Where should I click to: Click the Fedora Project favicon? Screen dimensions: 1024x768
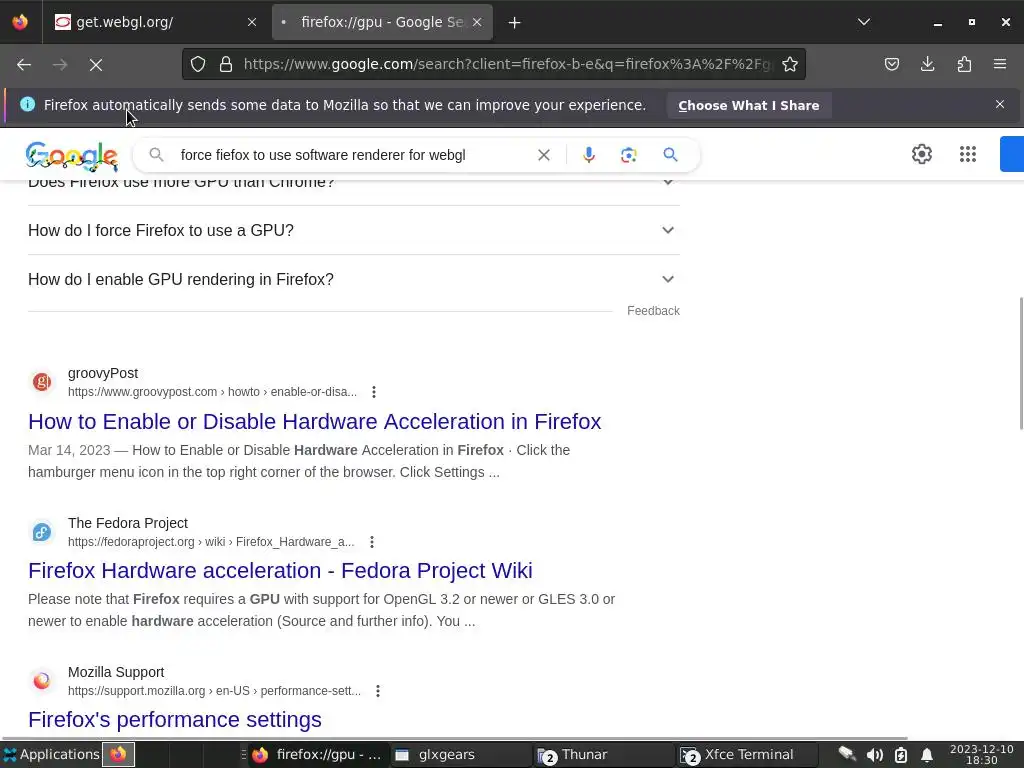click(x=42, y=532)
